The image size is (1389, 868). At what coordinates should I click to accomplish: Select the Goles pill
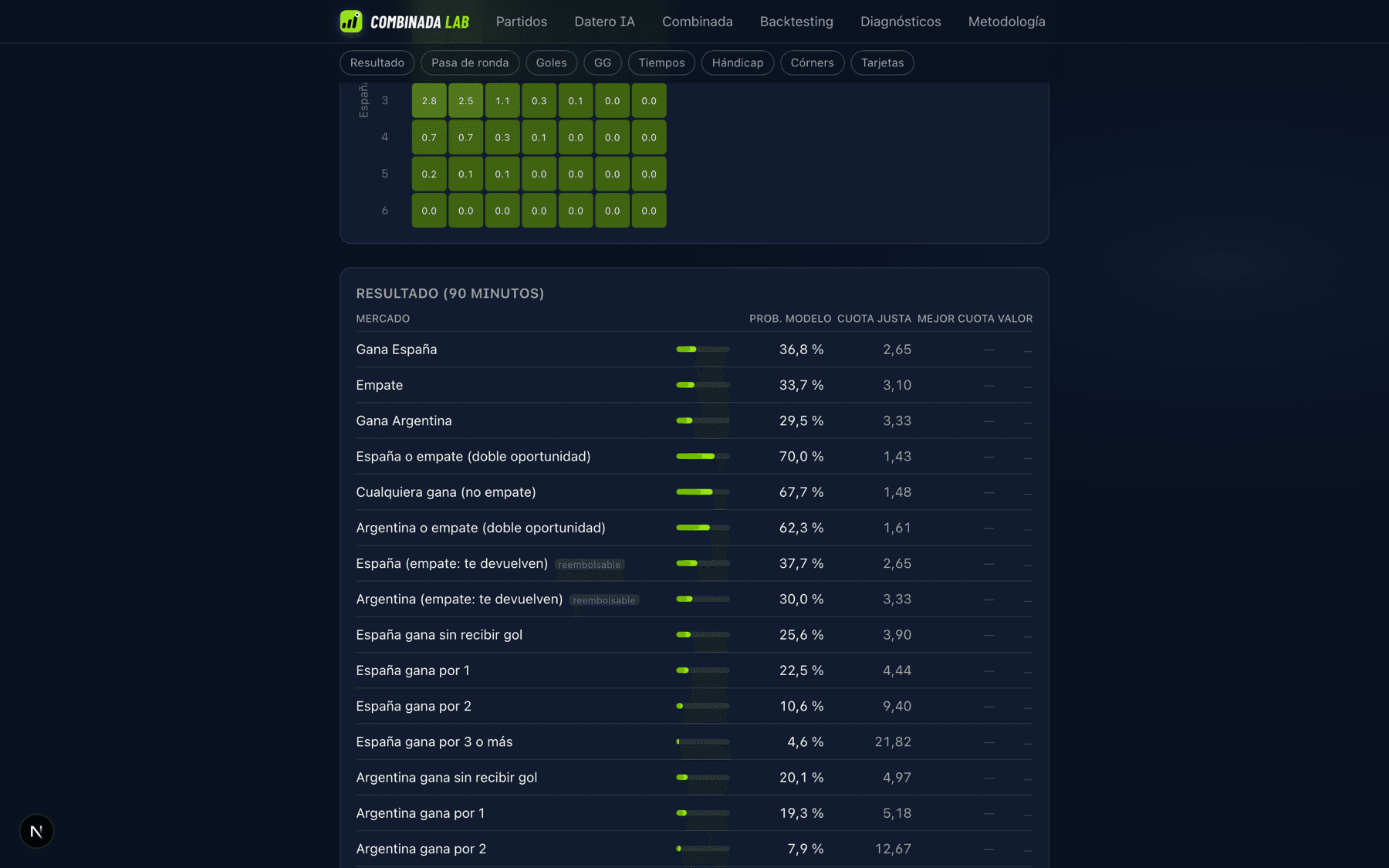[552, 62]
